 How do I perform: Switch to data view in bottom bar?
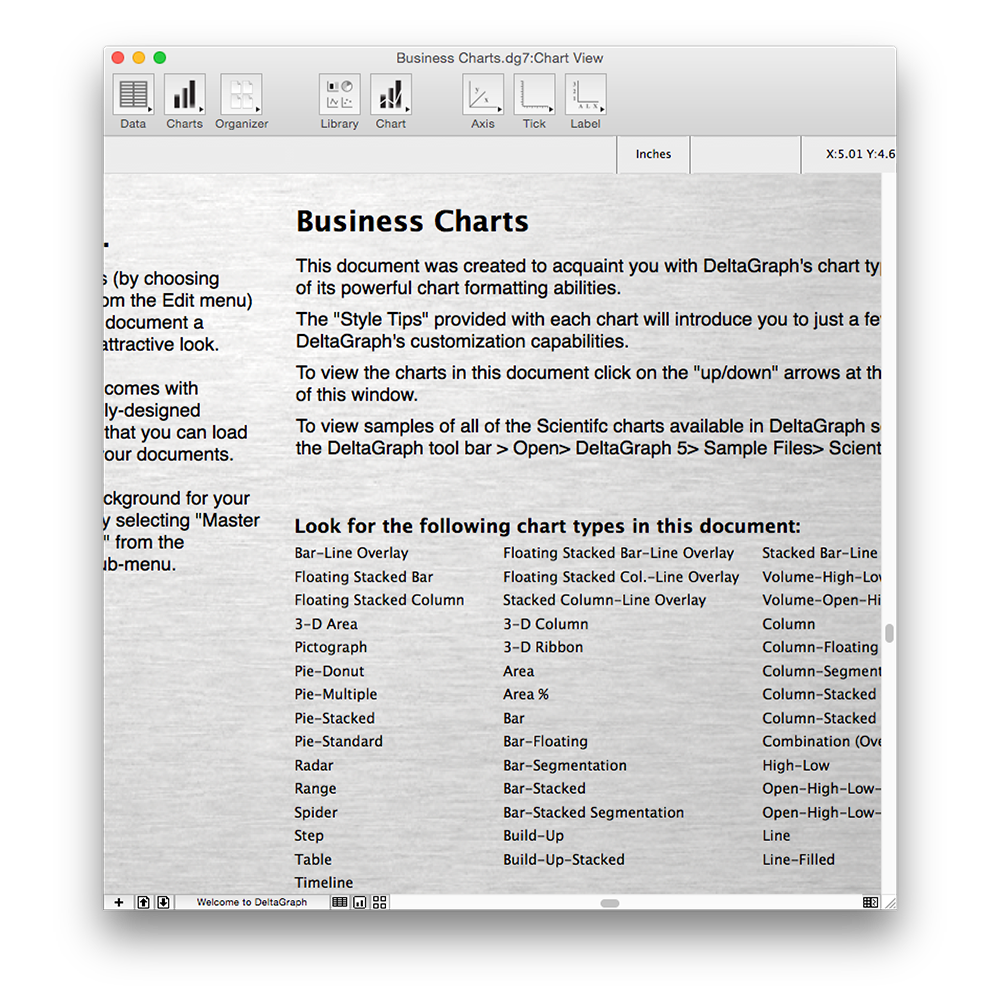pyautogui.click(x=340, y=902)
